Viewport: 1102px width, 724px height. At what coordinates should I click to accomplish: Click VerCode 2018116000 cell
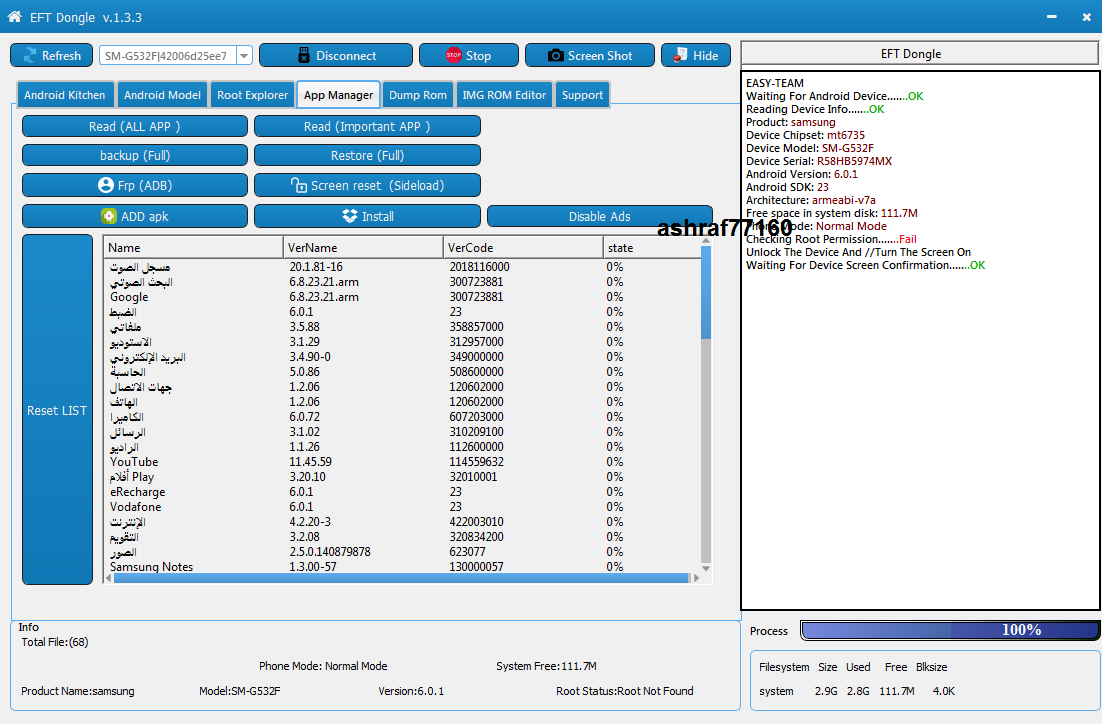(x=479, y=266)
